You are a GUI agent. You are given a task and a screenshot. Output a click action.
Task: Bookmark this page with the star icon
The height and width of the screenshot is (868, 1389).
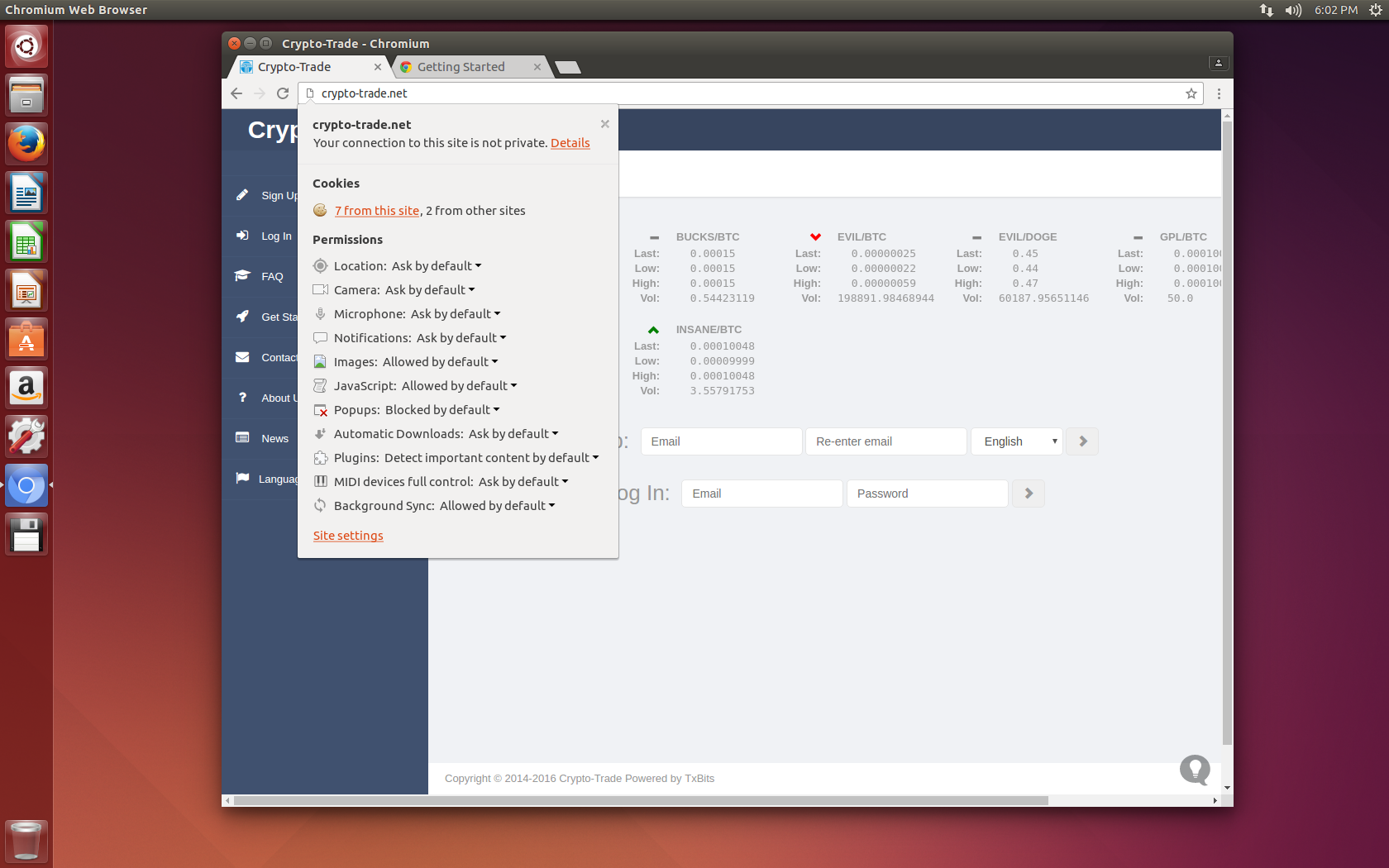(1191, 93)
